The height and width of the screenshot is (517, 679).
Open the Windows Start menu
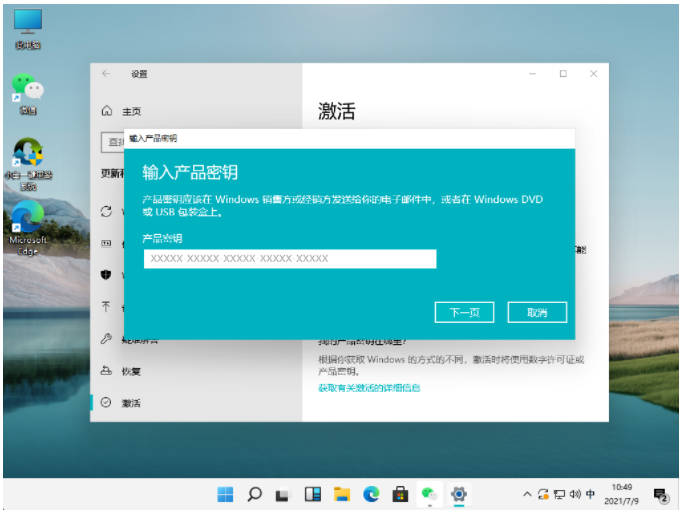pos(226,494)
